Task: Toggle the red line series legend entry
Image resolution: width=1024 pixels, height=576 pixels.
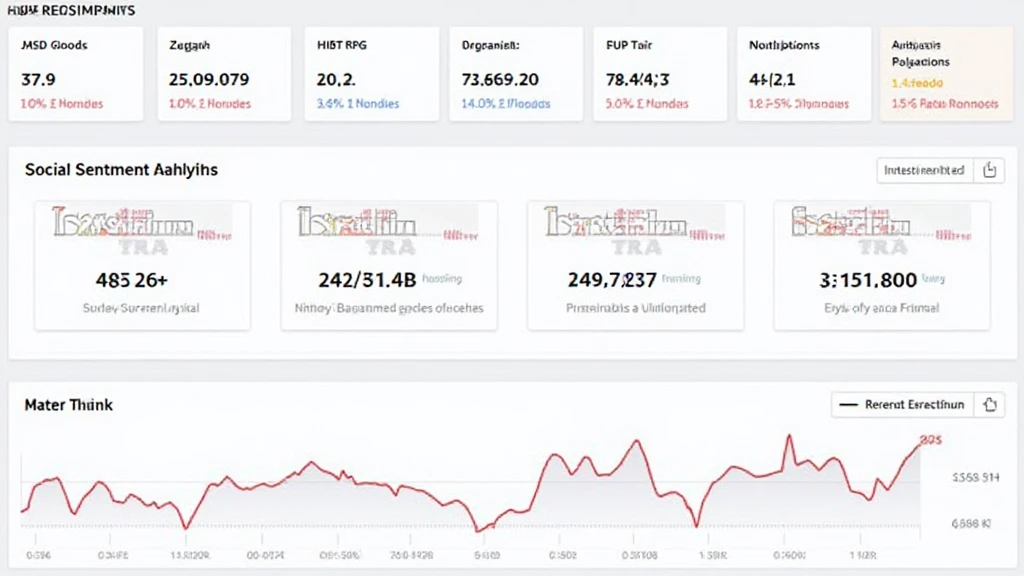Action: tap(900, 405)
